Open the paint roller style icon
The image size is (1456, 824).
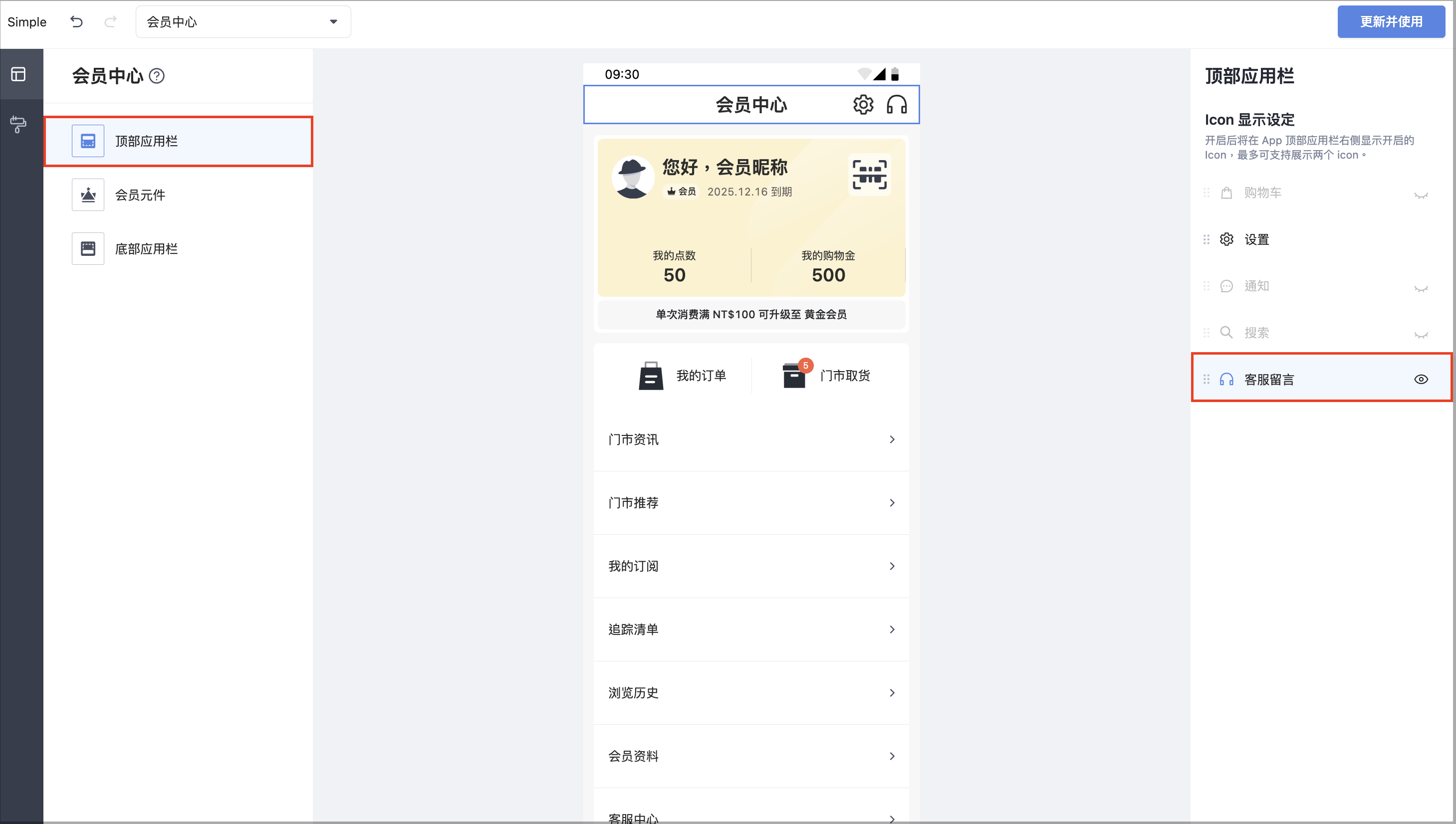[18, 124]
